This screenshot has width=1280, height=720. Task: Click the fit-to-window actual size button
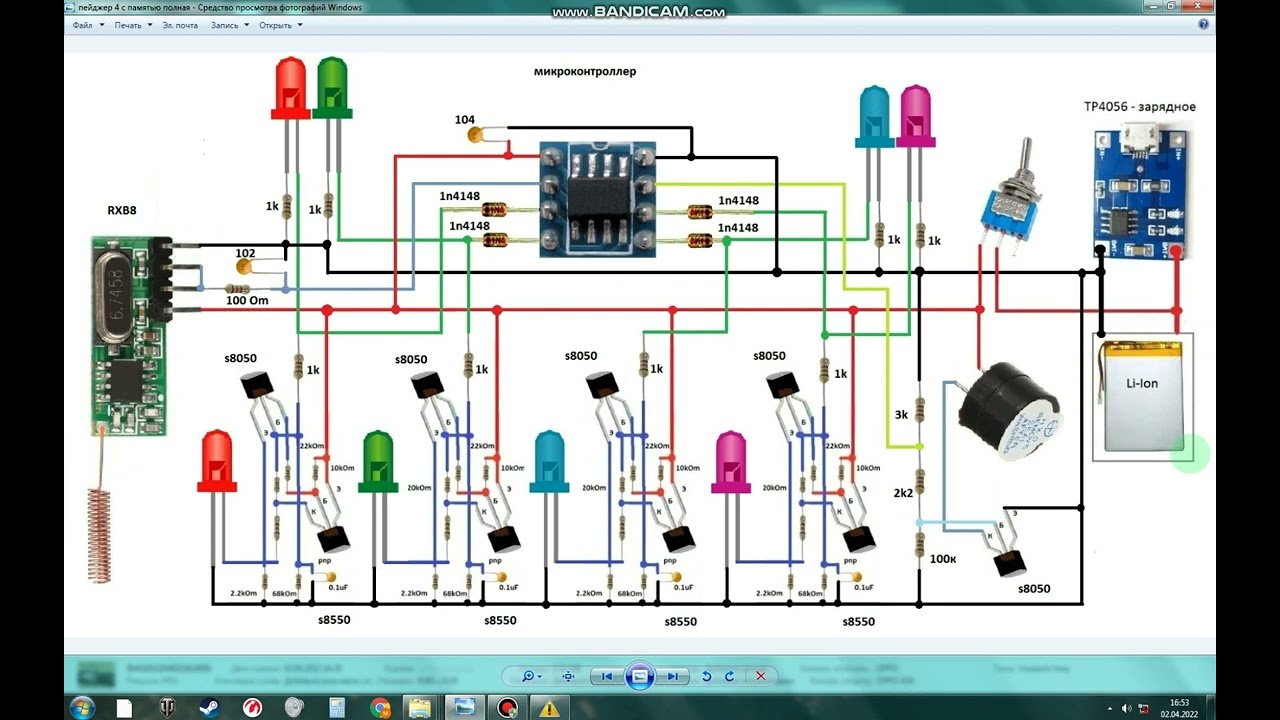[568, 676]
